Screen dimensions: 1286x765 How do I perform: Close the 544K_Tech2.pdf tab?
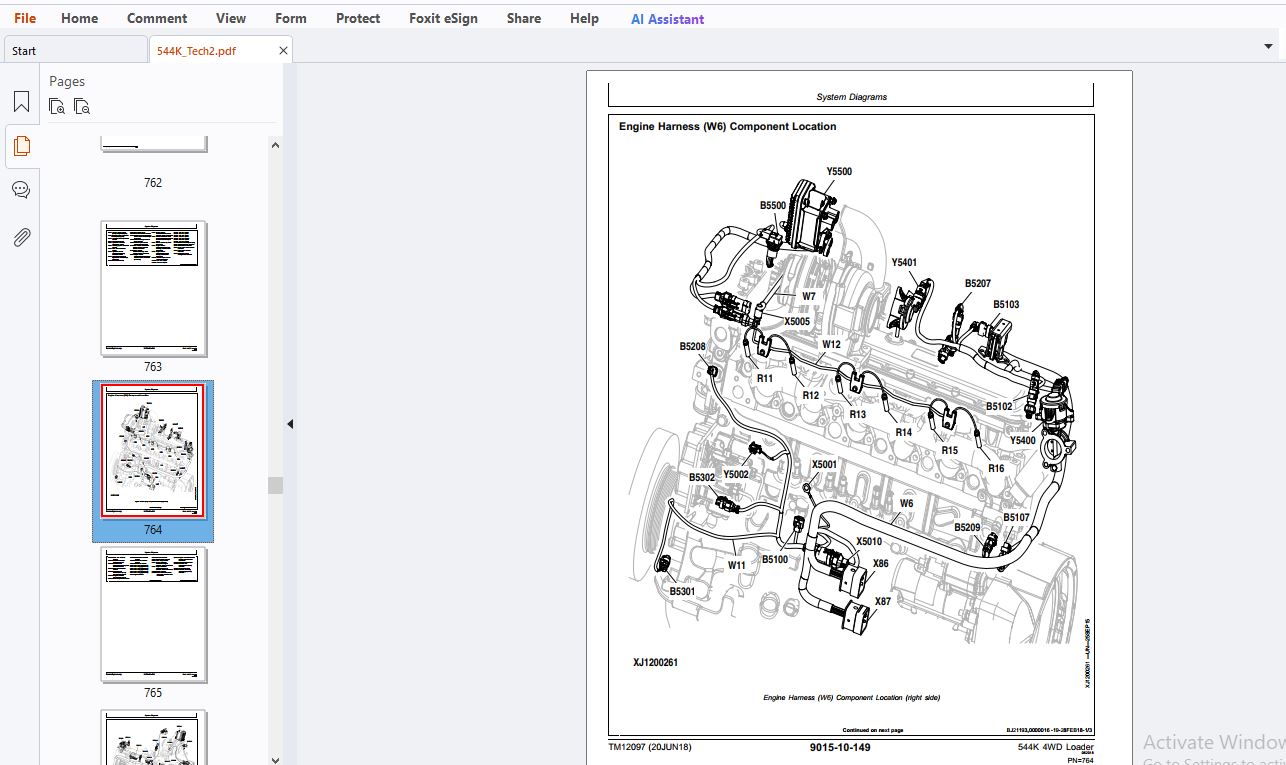283,50
